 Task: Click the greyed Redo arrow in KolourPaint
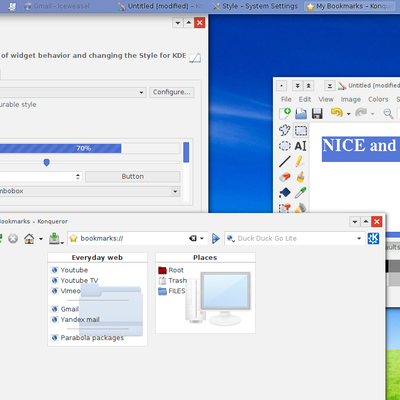(x=361, y=113)
